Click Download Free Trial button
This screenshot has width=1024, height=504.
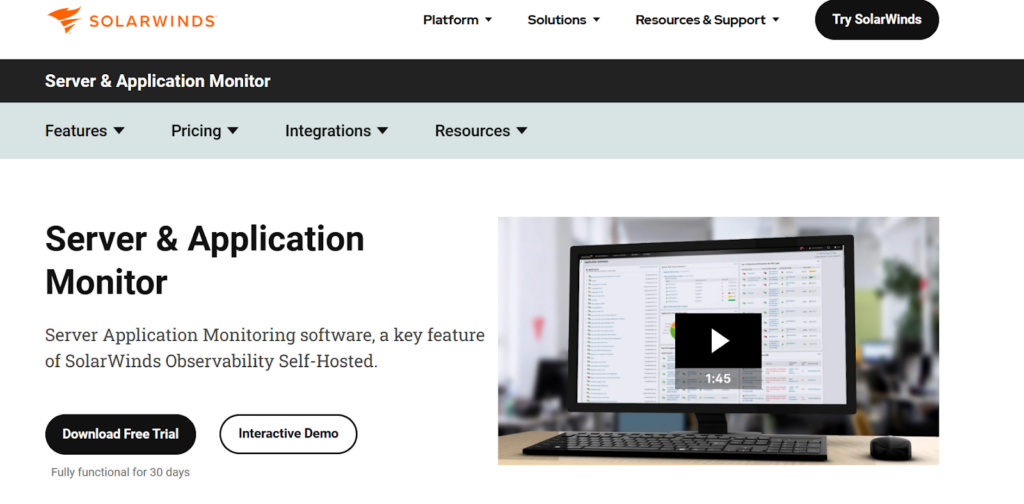[120, 434]
